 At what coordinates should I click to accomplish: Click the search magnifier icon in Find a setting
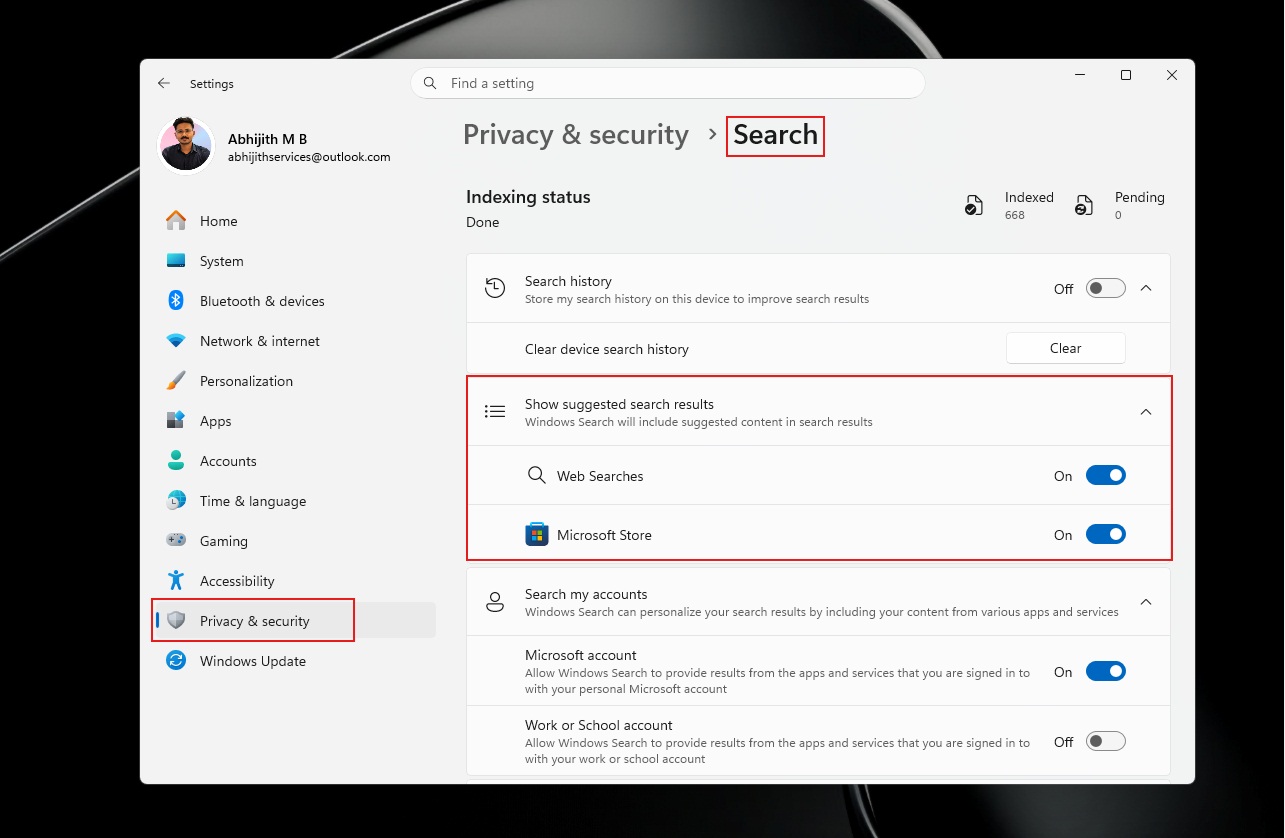pos(430,83)
